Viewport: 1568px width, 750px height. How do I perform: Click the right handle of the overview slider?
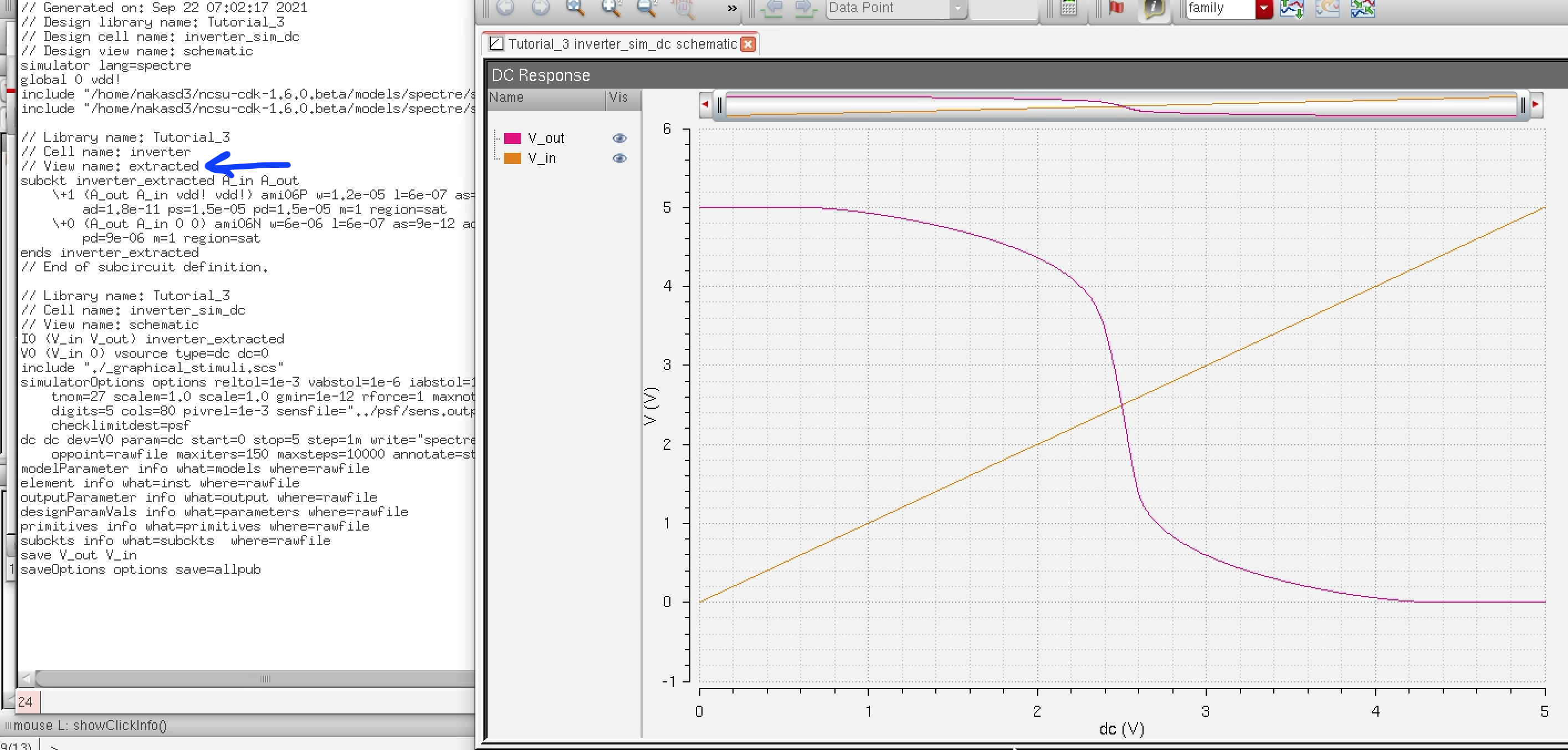coord(1523,105)
